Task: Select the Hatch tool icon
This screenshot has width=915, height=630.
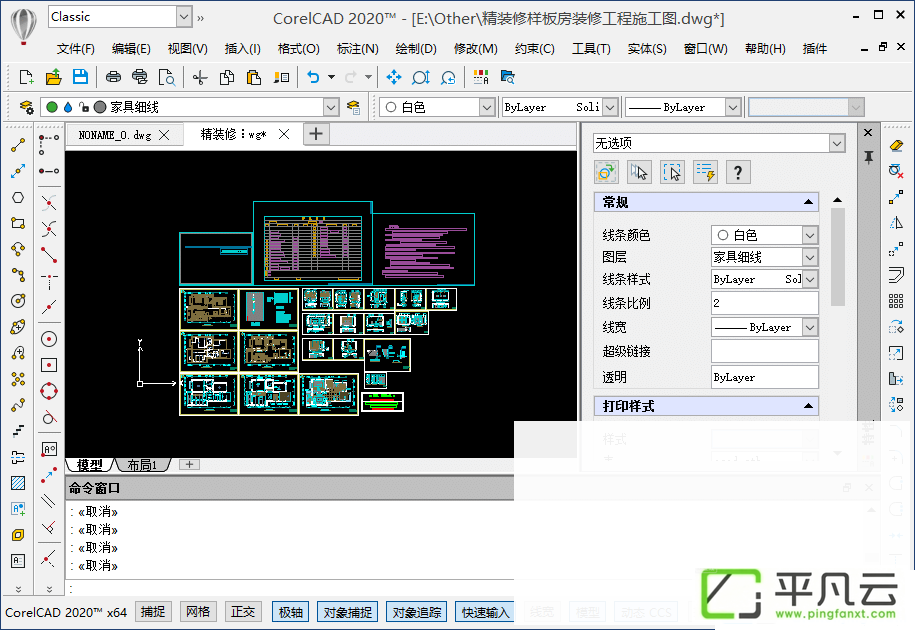Action: pyautogui.click(x=18, y=482)
